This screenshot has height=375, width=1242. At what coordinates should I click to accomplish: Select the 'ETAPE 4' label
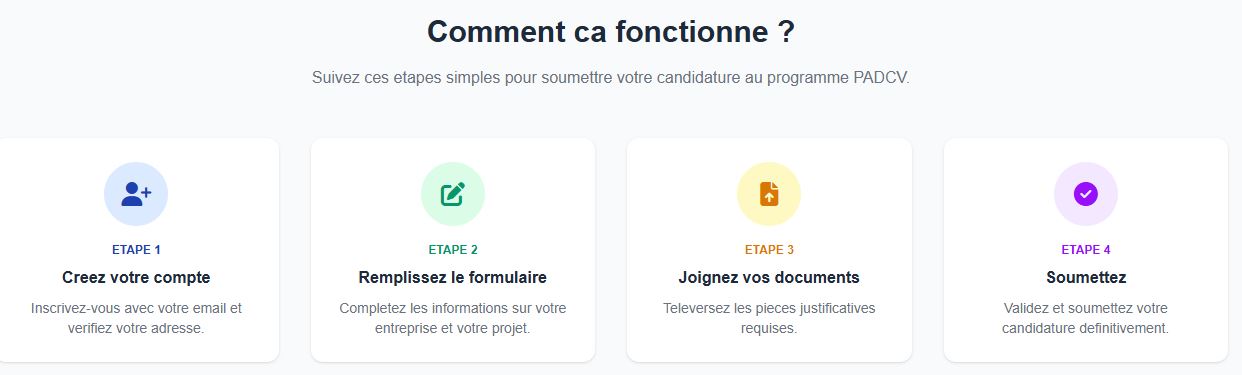coord(1086,250)
